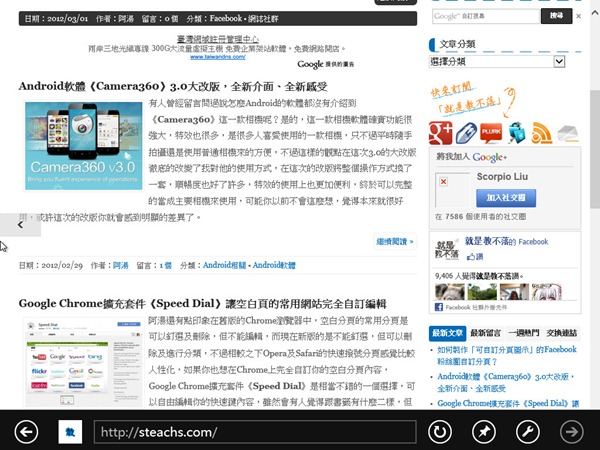Click the 就是教不落 Facebook logo thumbnail

tap(447, 249)
